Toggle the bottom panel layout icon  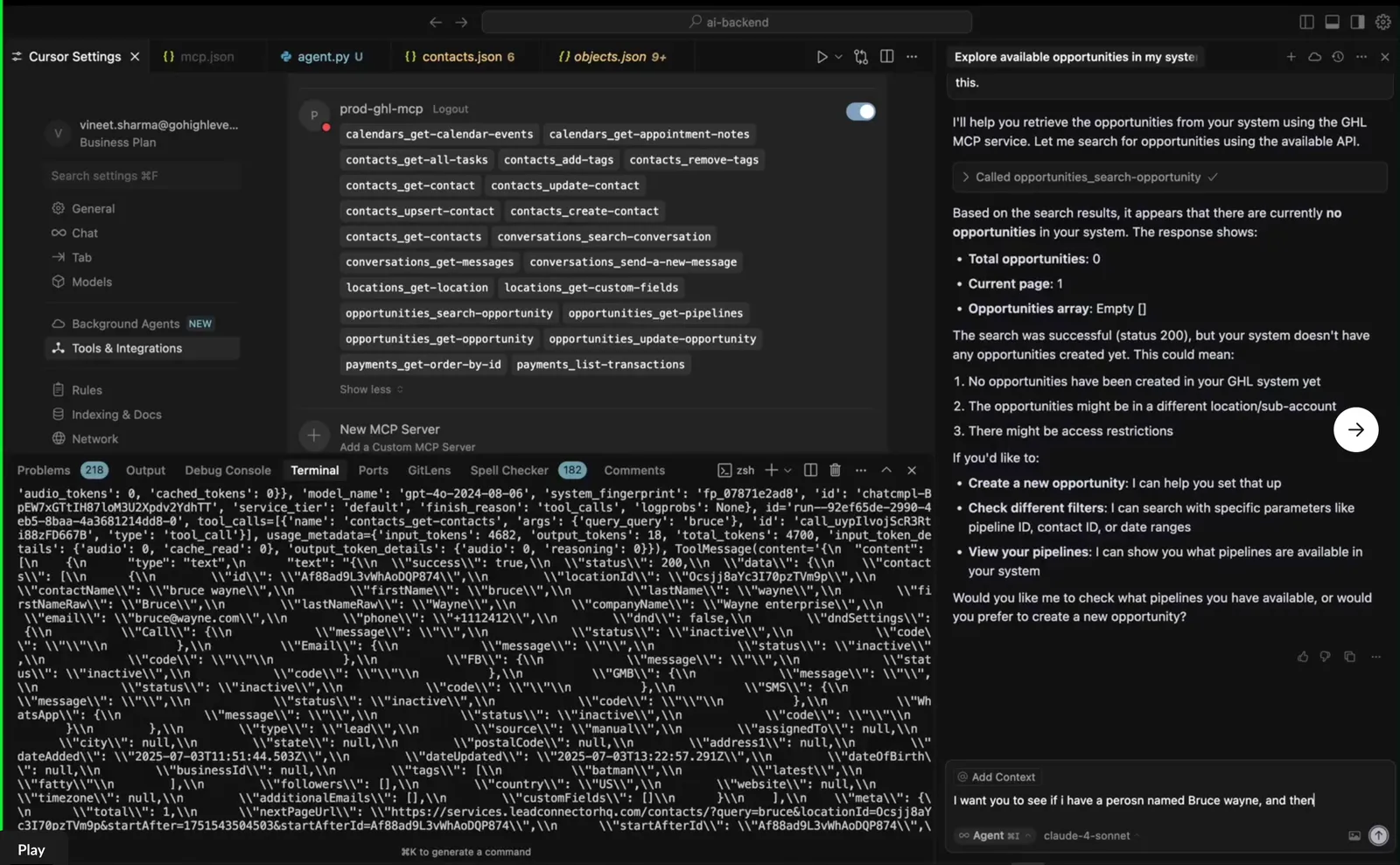(x=1332, y=22)
